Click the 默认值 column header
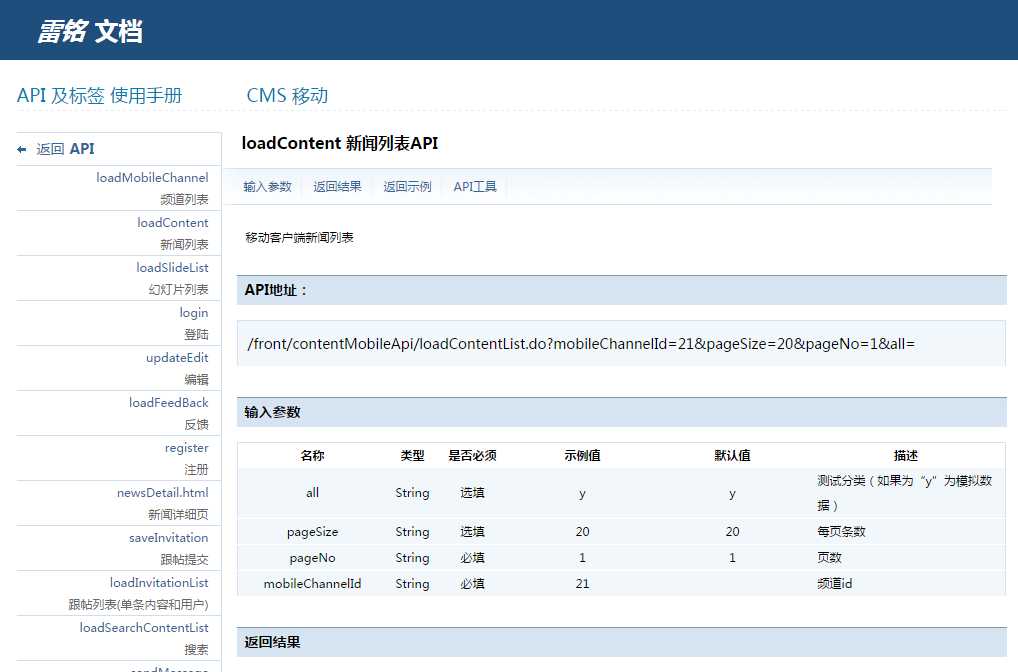1018x672 pixels. click(732, 456)
